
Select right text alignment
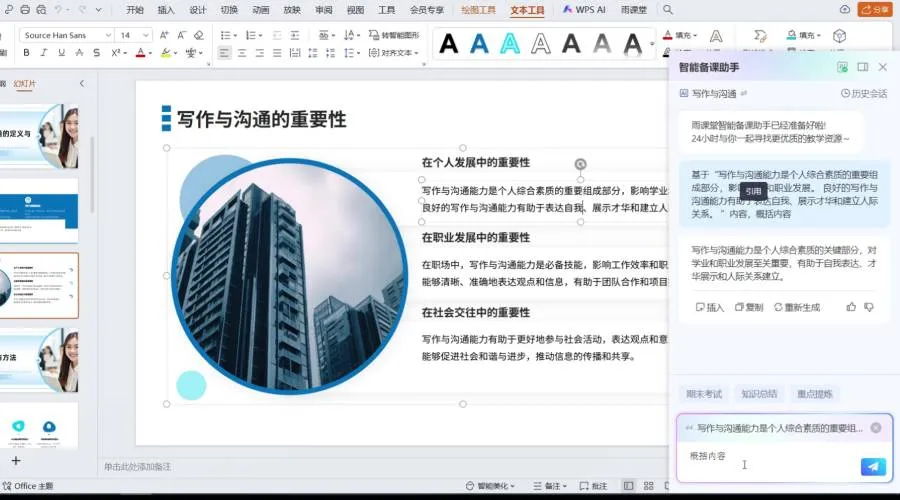point(259,53)
